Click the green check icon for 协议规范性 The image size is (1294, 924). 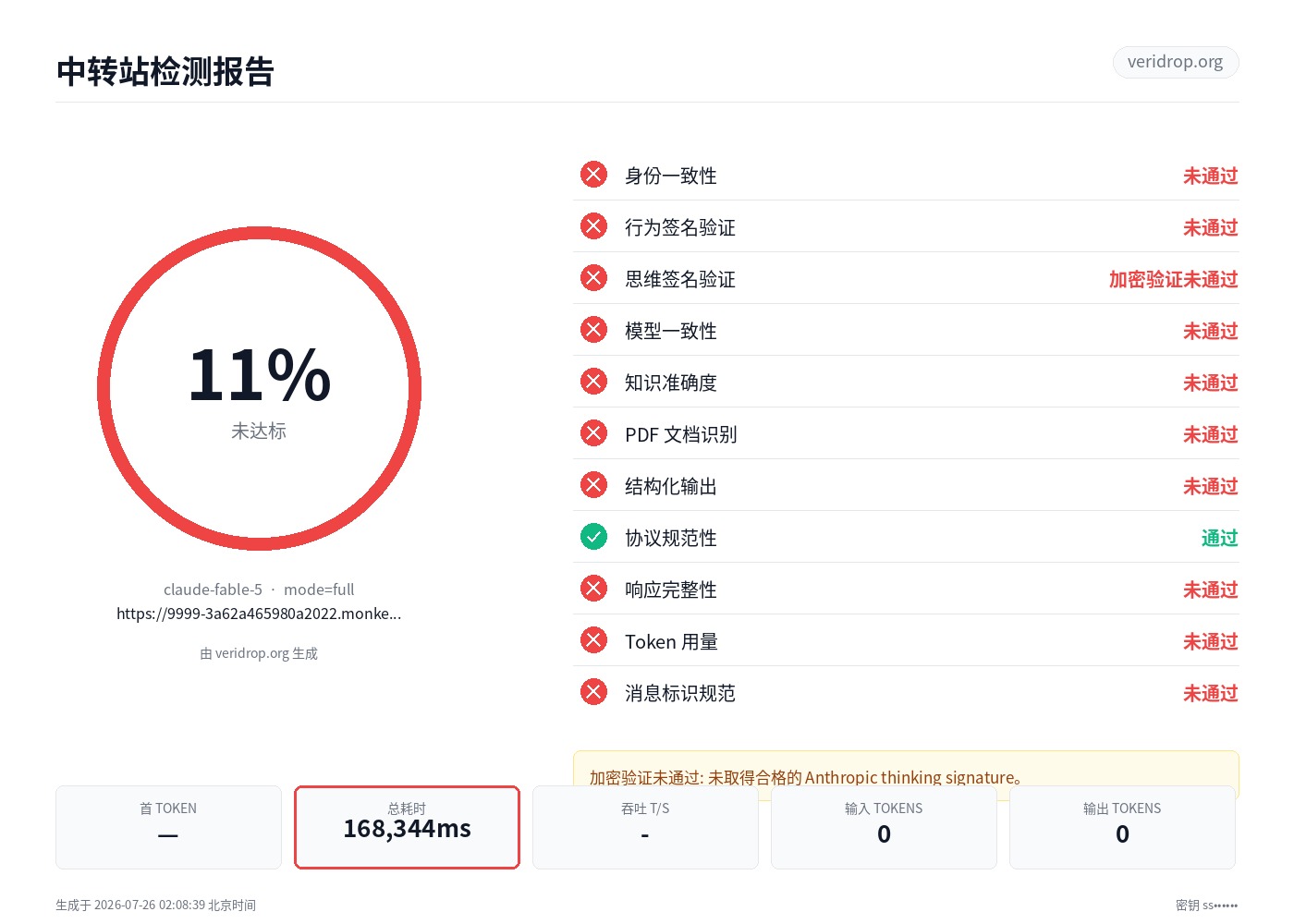point(593,537)
